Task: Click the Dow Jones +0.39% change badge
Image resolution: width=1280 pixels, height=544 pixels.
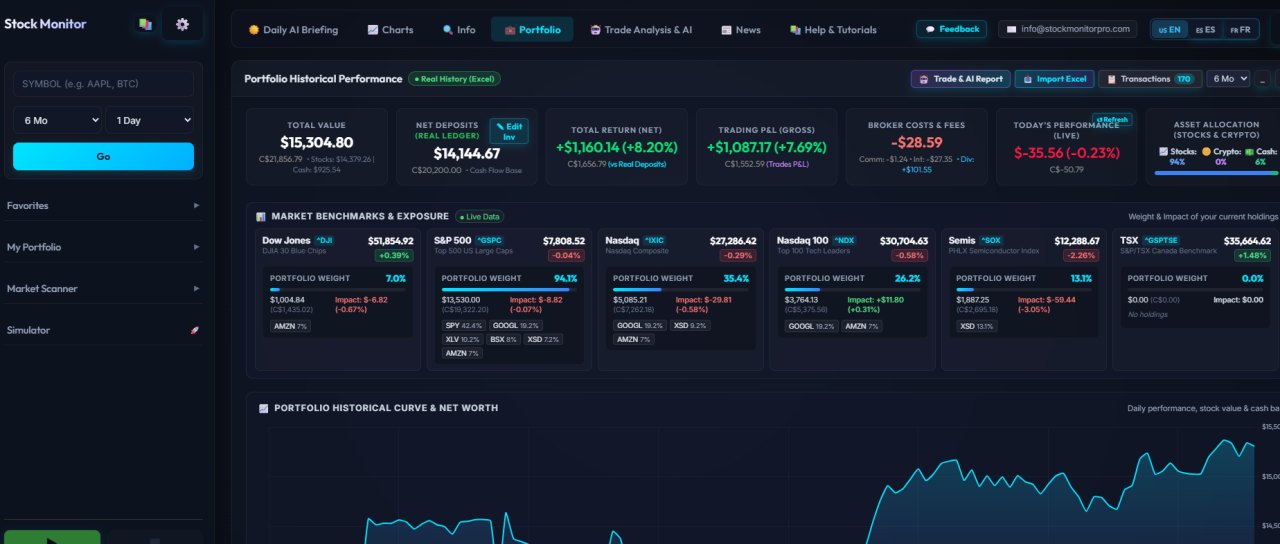Action: pyautogui.click(x=394, y=255)
